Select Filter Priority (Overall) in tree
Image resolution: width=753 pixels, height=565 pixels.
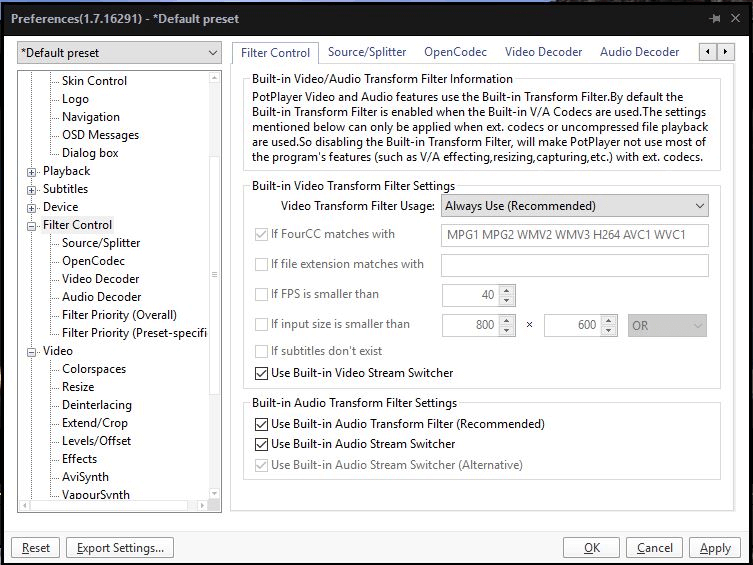click(x=119, y=315)
